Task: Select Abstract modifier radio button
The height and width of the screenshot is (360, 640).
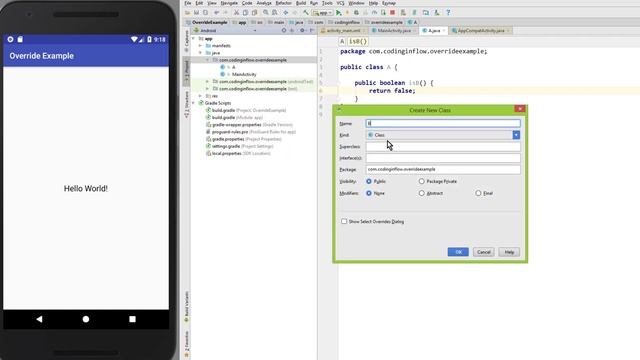Action: pyautogui.click(x=422, y=193)
